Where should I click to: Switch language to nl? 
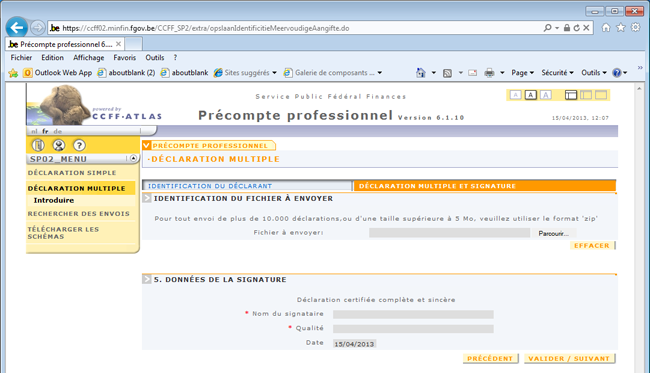pyautogui.click(x=34, y=131)
